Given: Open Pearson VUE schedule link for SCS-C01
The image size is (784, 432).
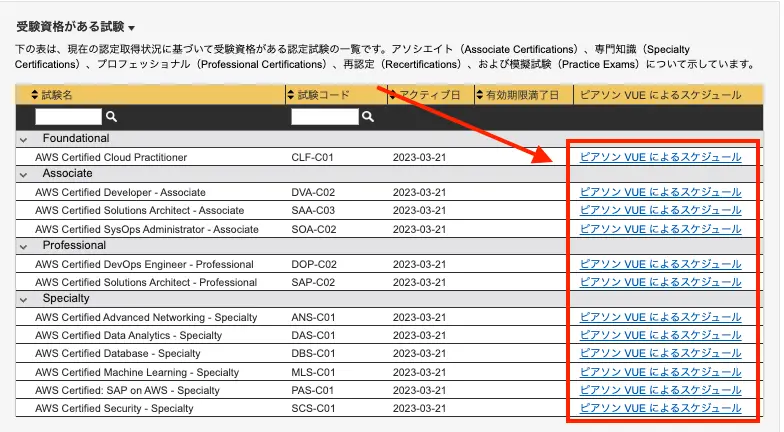Looking at the screenshot, I should (660, 408).
